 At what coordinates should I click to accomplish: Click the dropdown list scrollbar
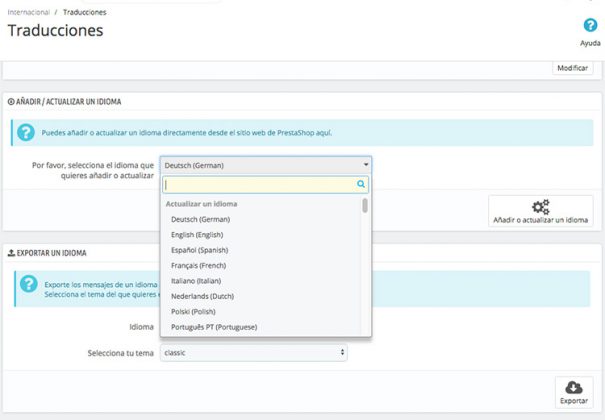(x=365, y=205)
